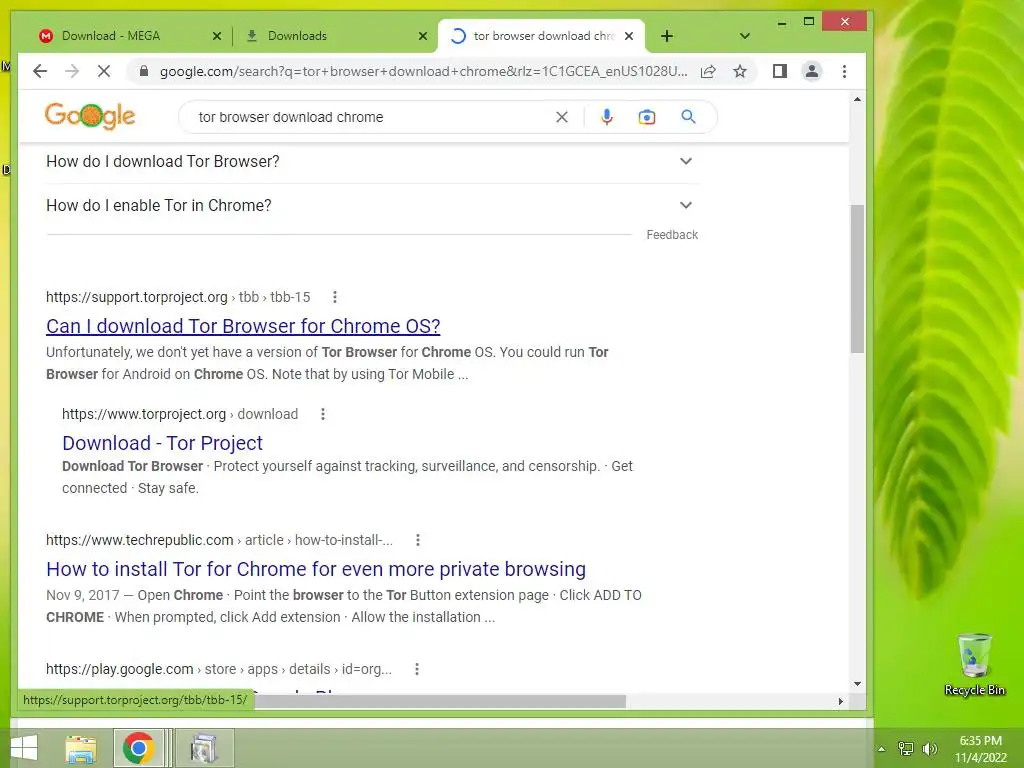Close the Downloads tab
Image resolution: width=1024 pixels, height=768 pixels.
tap(423, 37)
